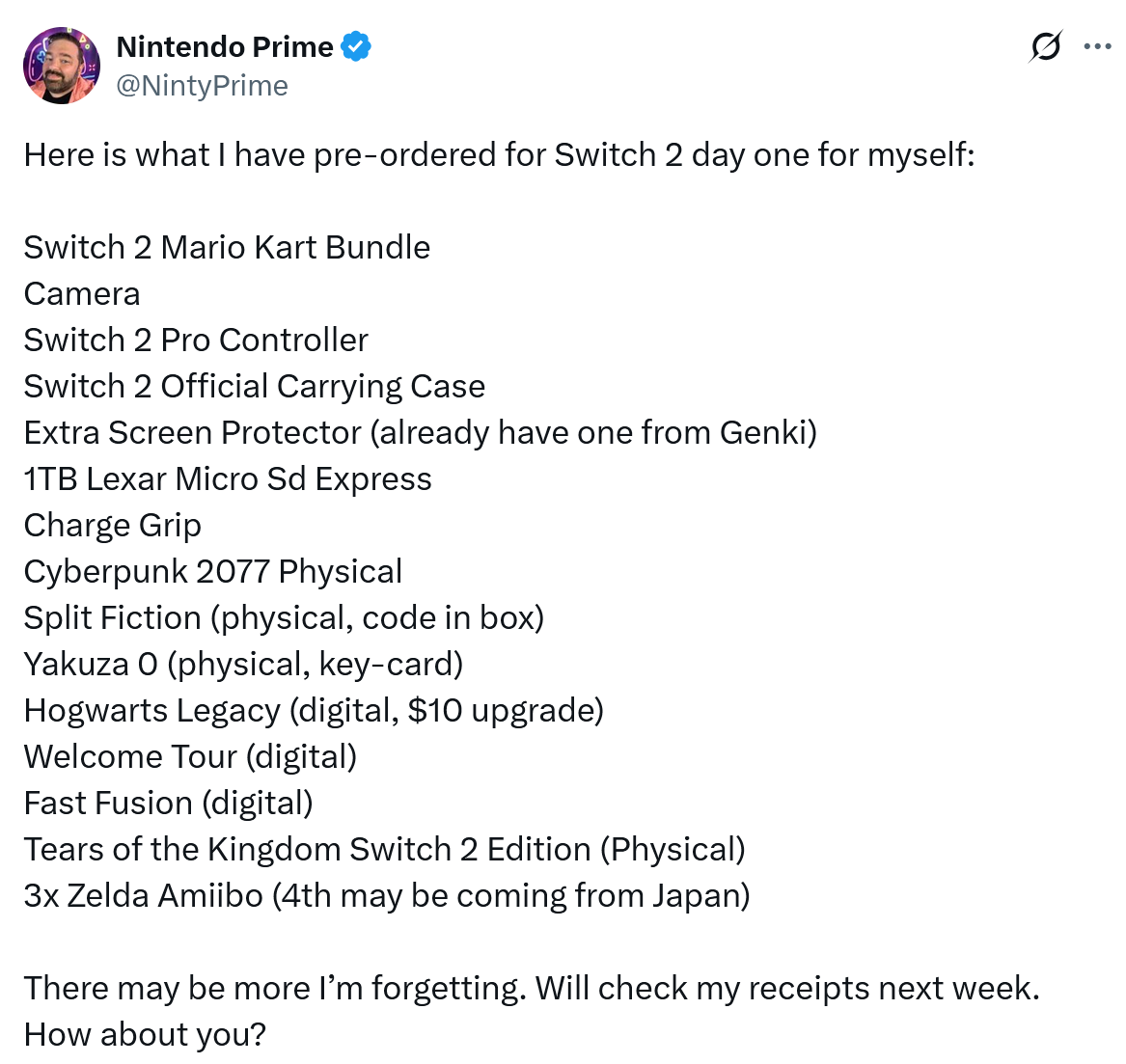
Task: Open the Grok explain-post icon
Action: tap(1046, 46)
